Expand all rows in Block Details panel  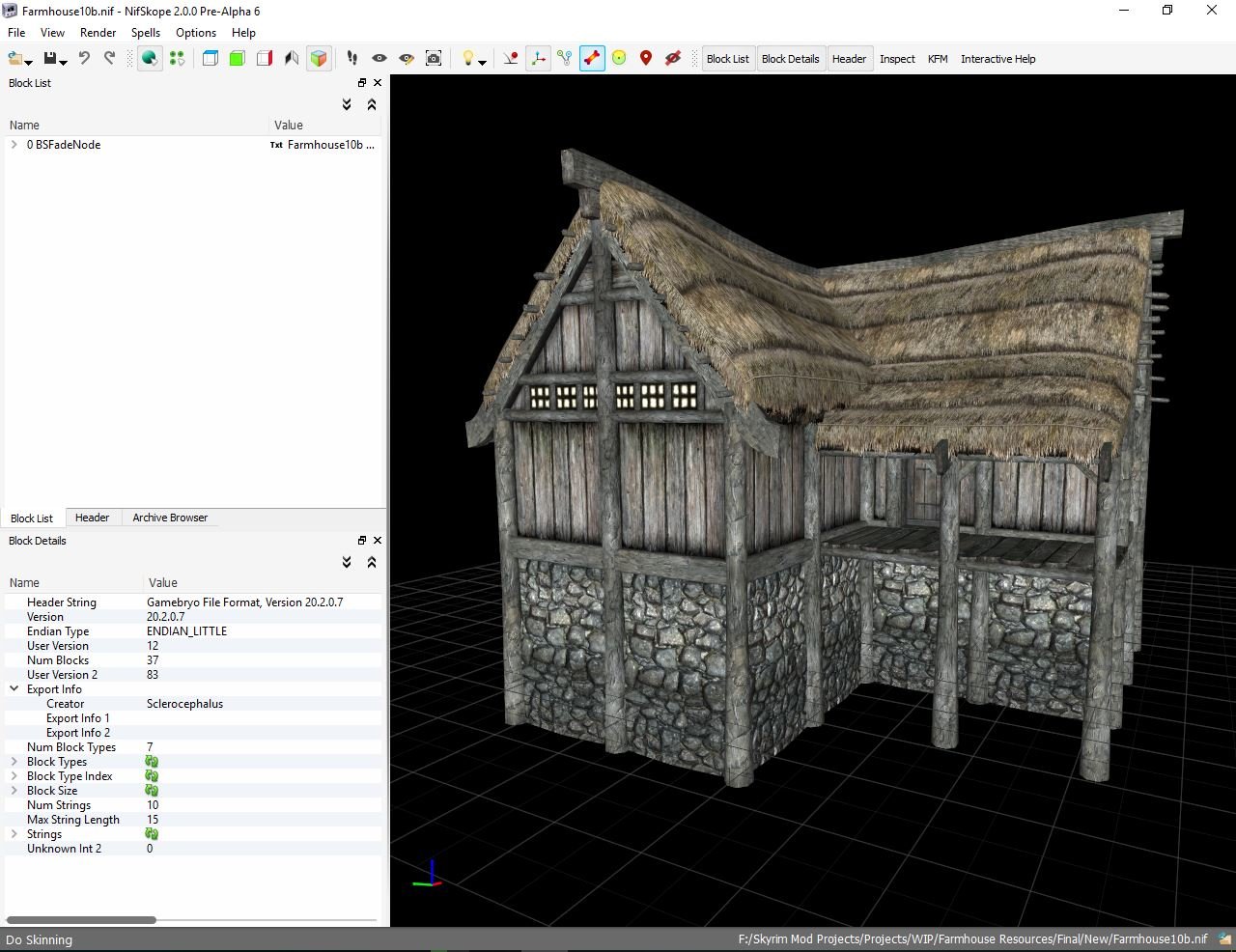pos(347,563)
